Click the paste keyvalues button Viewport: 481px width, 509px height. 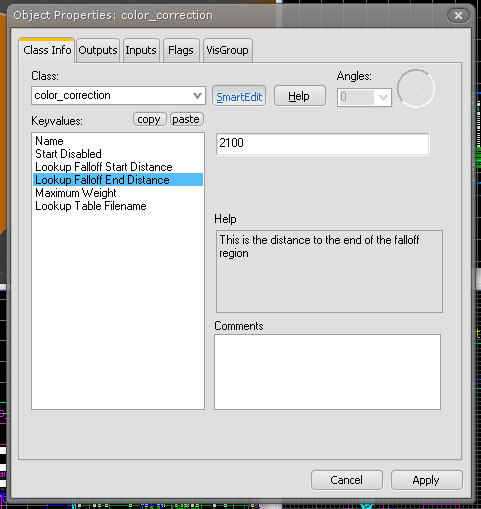click(x=186, y=119)
